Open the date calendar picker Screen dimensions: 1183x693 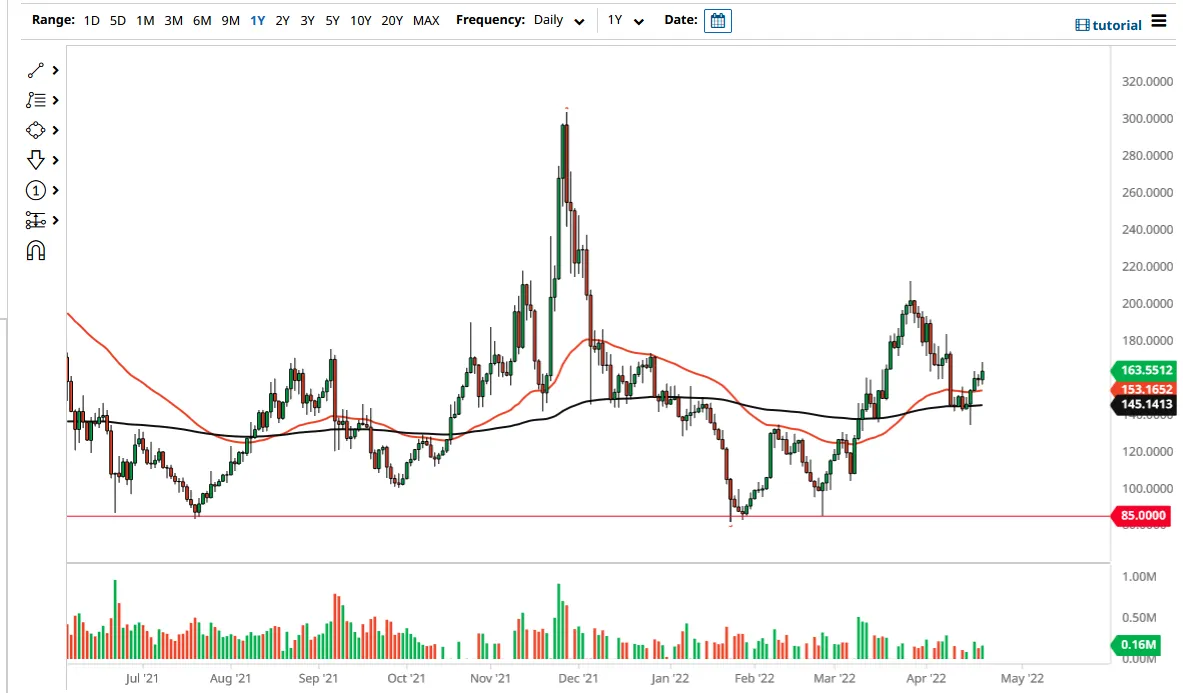[717, 20]
